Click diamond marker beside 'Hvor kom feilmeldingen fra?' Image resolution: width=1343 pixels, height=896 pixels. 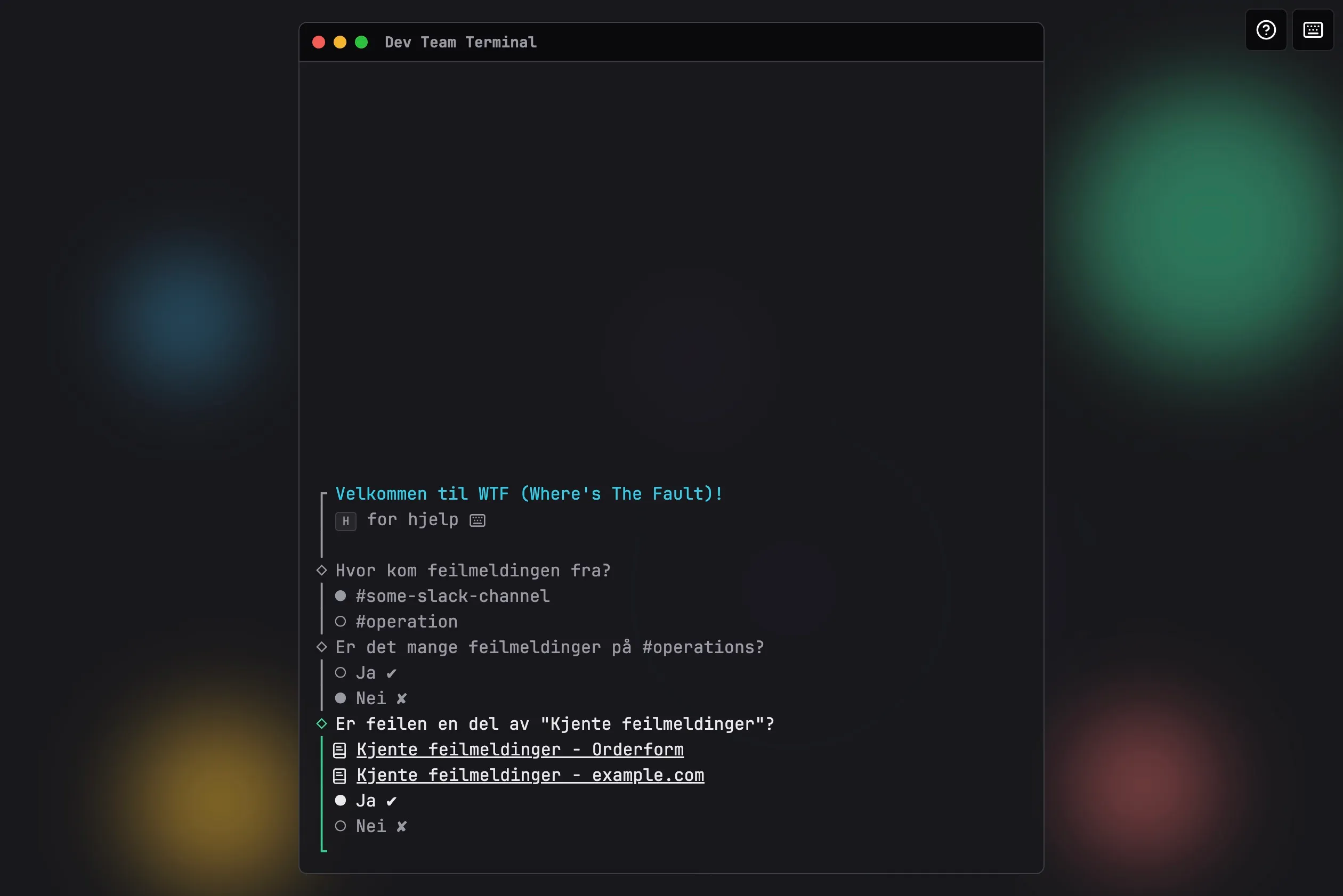322,571
